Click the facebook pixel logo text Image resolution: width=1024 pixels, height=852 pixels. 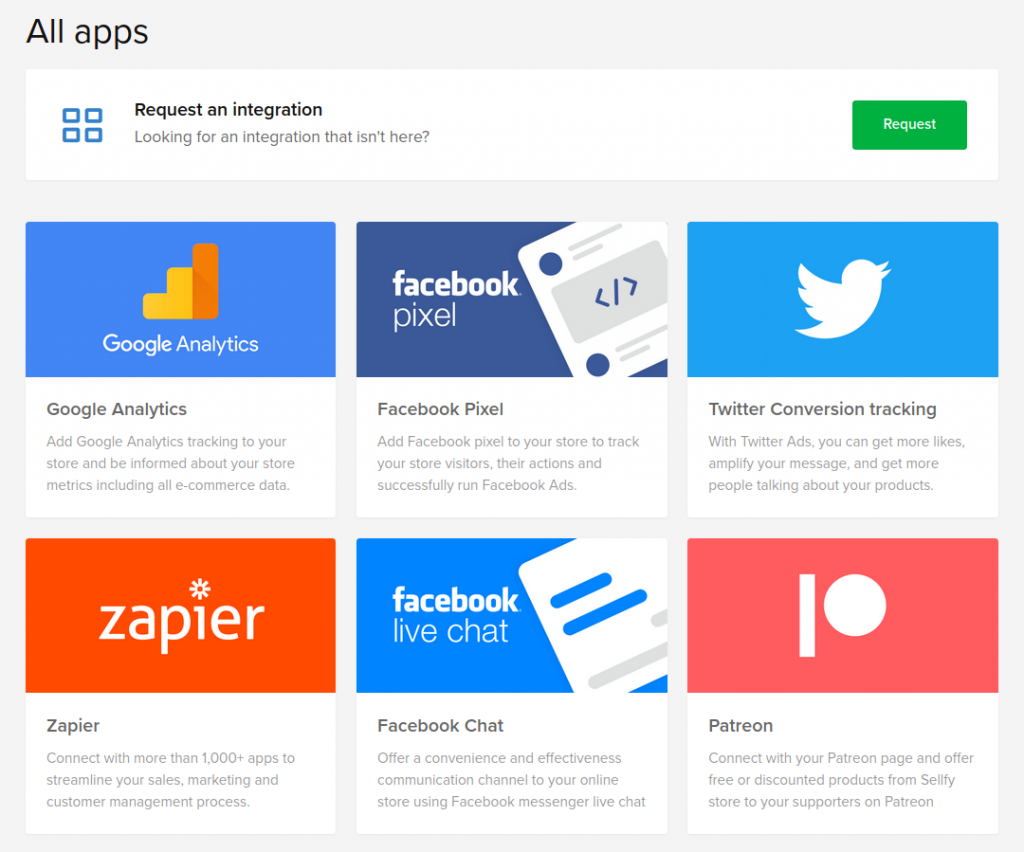tap(455, 299)
